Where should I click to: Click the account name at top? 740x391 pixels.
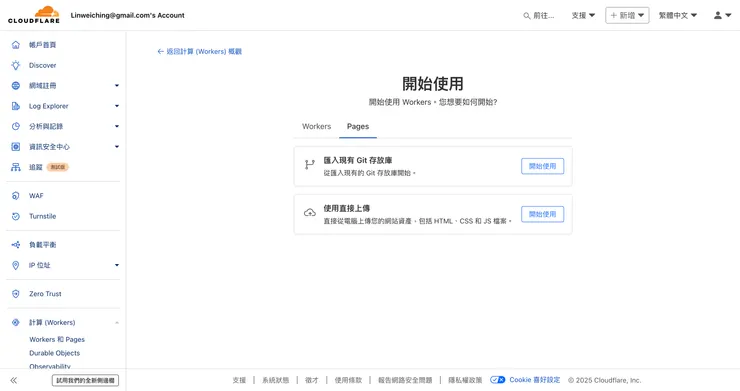(127, 15)
